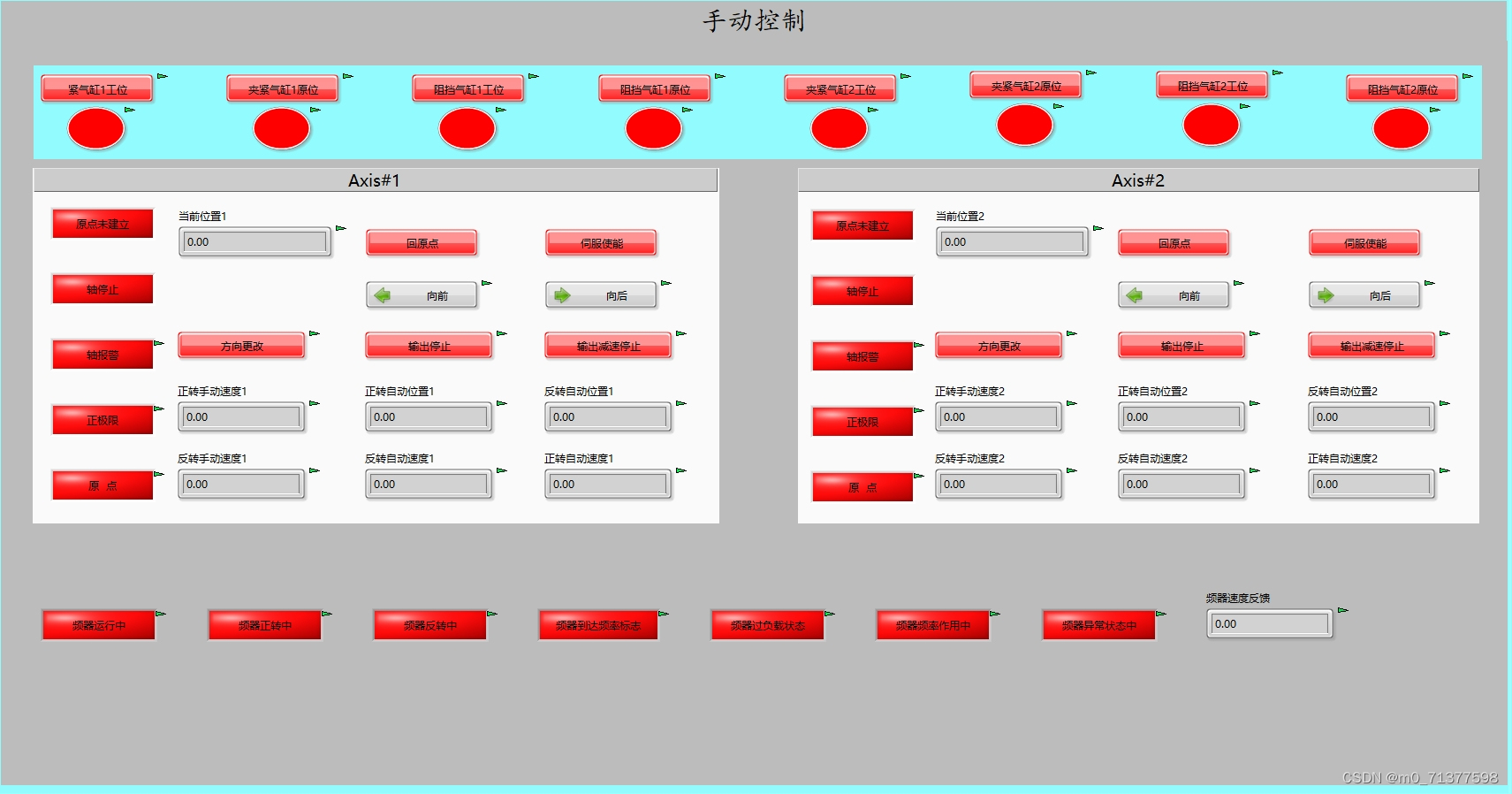This screenshot has height=794, width=1512.
Task: Click the 手动控制 title text
Action: point(754,20)
